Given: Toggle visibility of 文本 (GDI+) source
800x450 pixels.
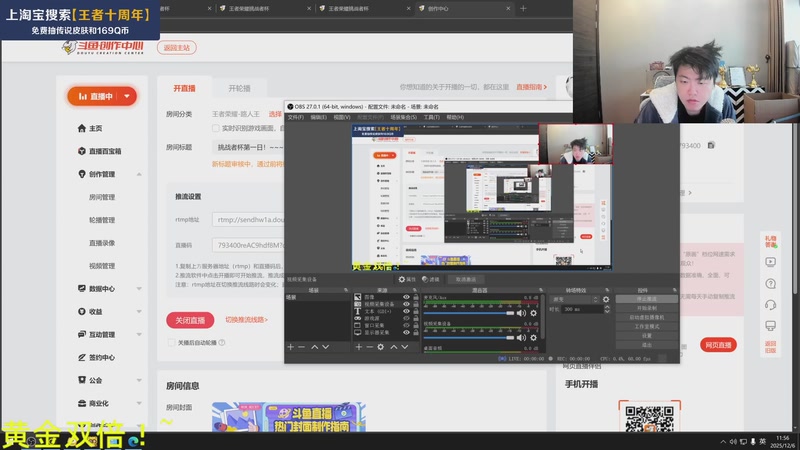Looking at the screenshot, I should pyautogui.click(x=406, y=311).
